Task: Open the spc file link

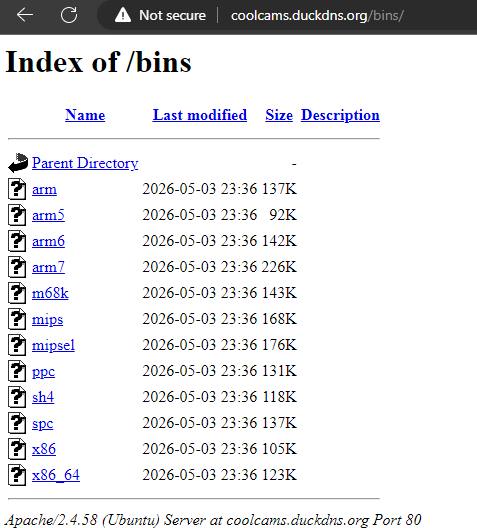Action: tap(43, 424)
